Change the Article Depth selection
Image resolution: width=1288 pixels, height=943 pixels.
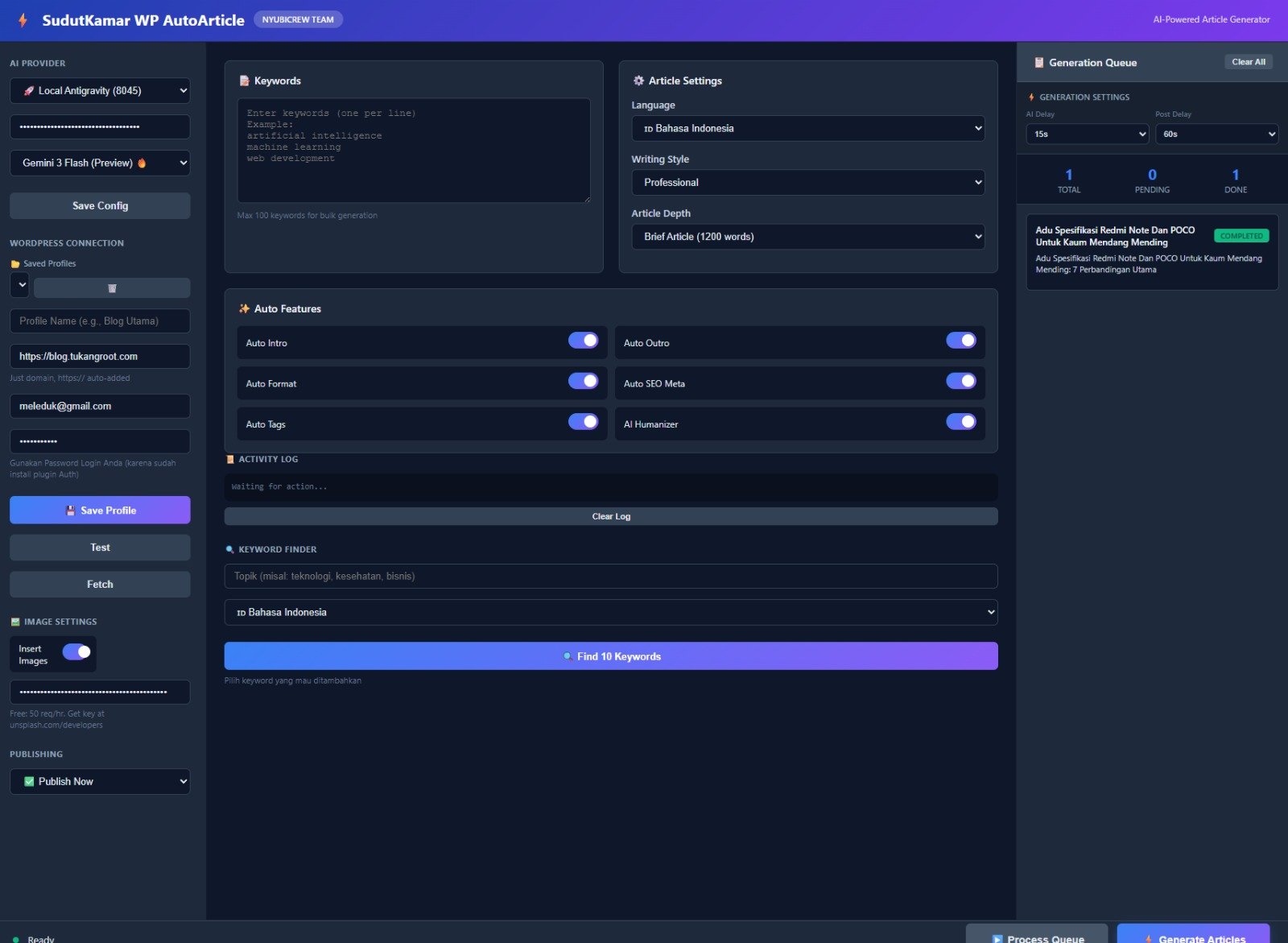pyautogui.click(x=807, y=236)
